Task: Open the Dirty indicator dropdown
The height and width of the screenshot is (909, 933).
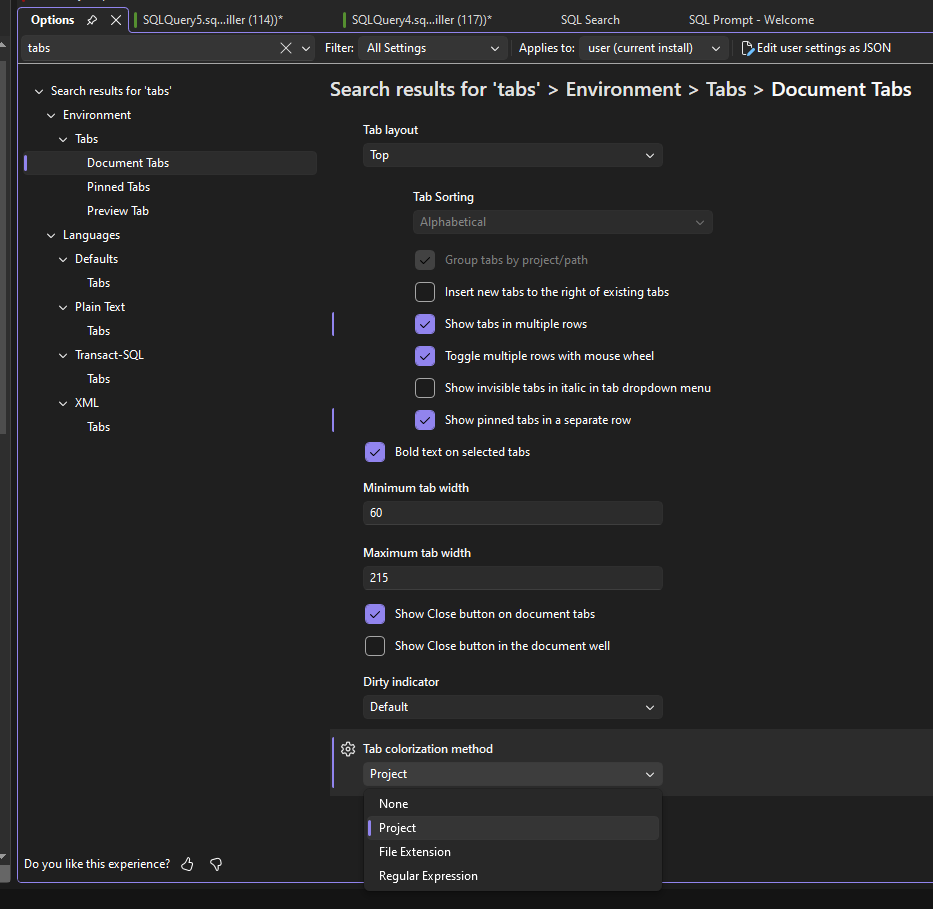Action: point(512,707)
